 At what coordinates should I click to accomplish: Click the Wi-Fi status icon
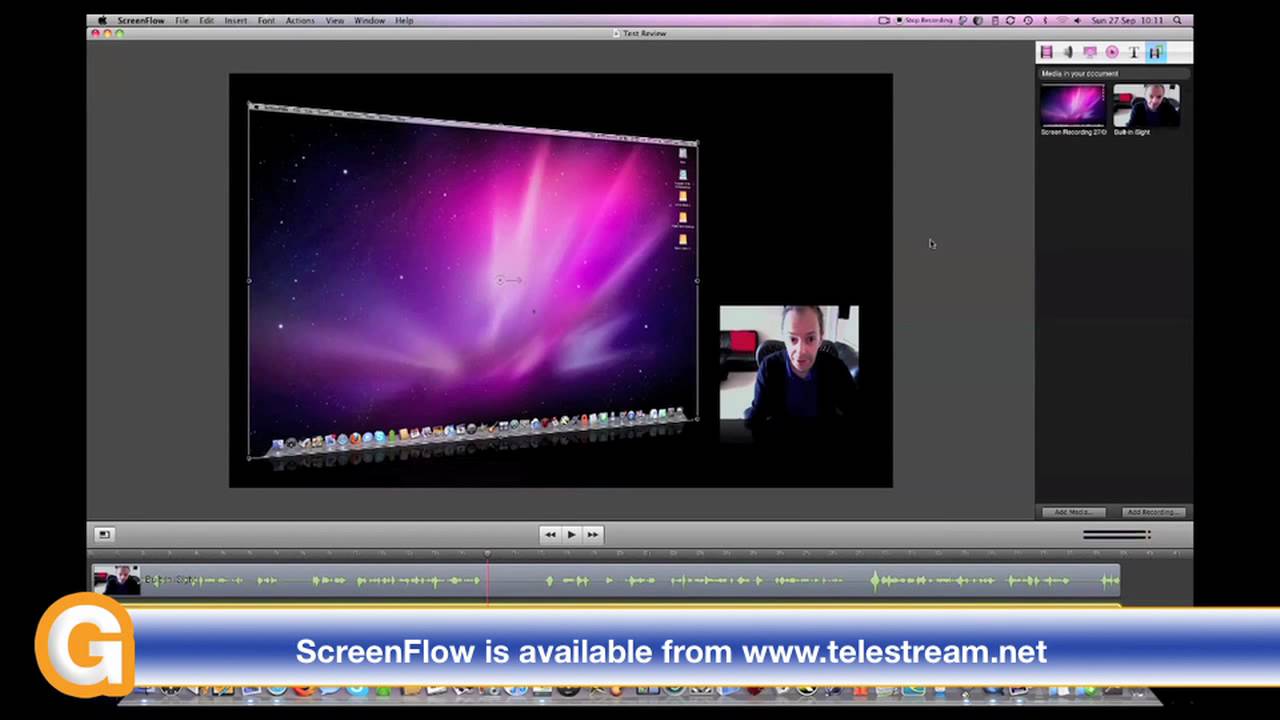pyautogui.click(x=1062, y=20)
